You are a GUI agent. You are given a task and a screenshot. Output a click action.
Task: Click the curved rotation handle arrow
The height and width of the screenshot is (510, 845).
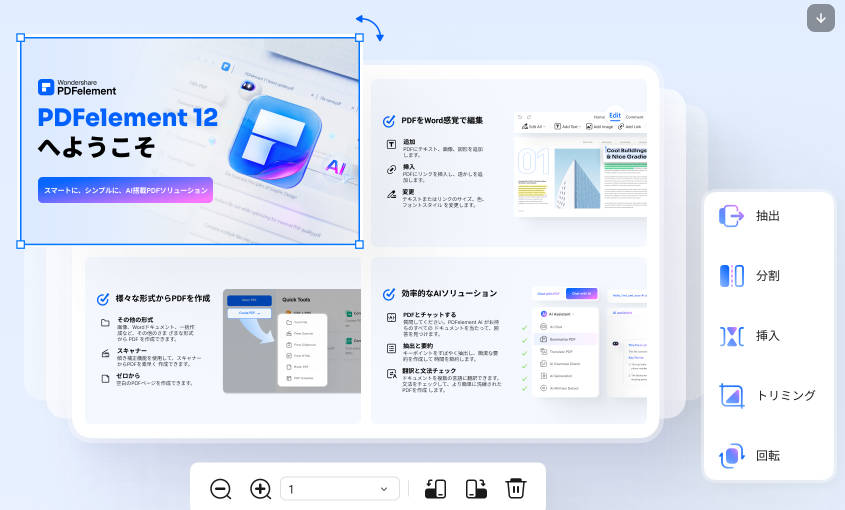370,27
